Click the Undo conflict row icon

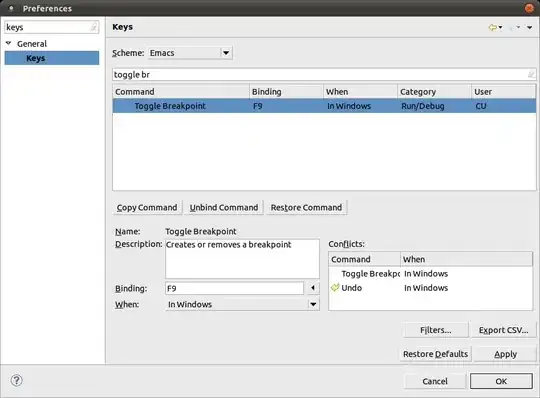coord(335,287)
